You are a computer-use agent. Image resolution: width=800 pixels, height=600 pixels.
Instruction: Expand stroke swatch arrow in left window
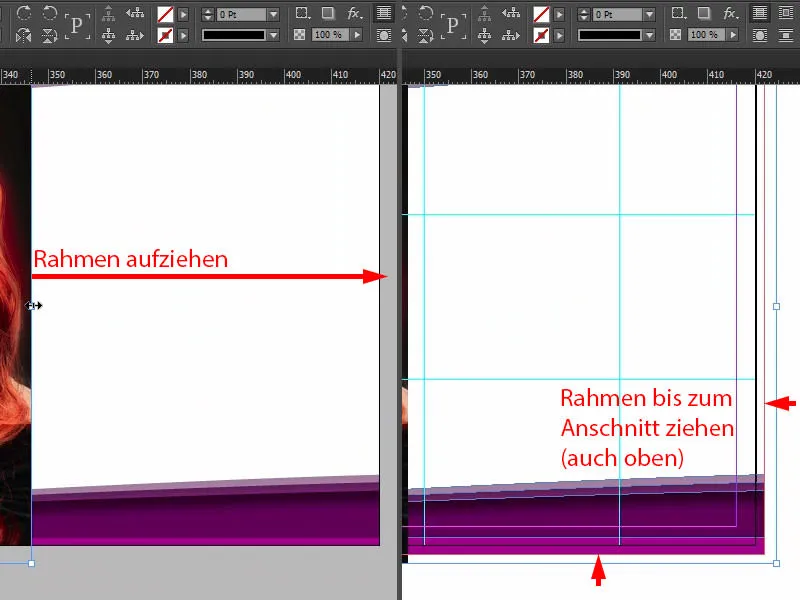coord(183,35)
